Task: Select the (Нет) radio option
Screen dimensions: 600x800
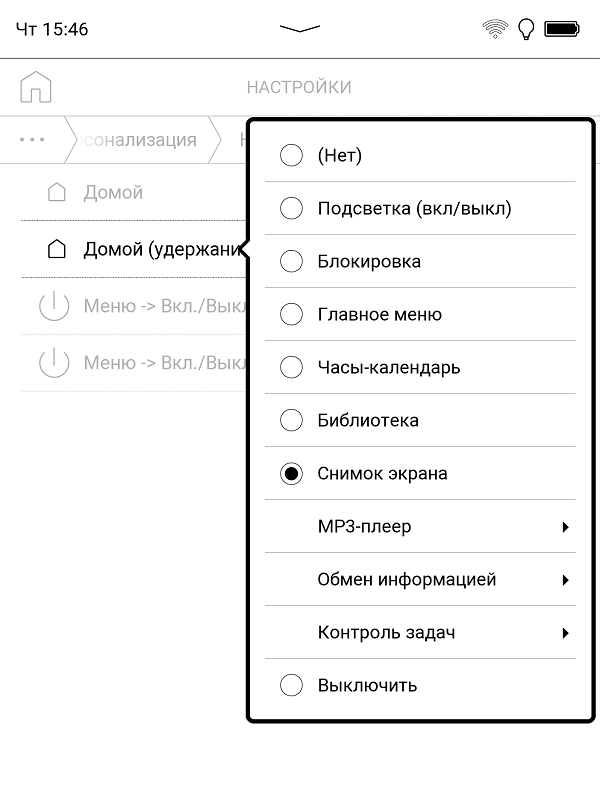Action: [291, 156]
